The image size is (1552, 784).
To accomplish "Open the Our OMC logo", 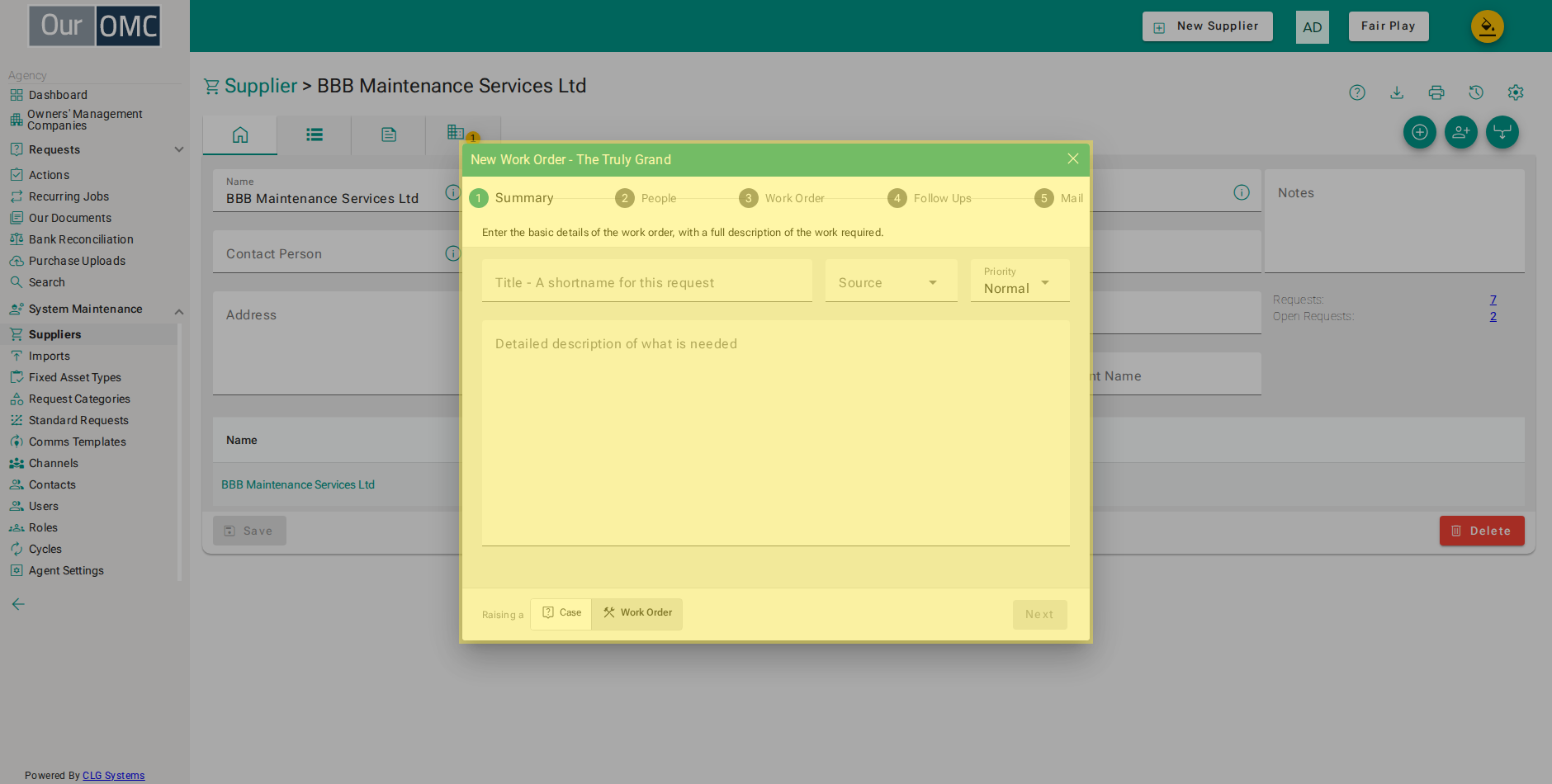I will coord(95,26).
